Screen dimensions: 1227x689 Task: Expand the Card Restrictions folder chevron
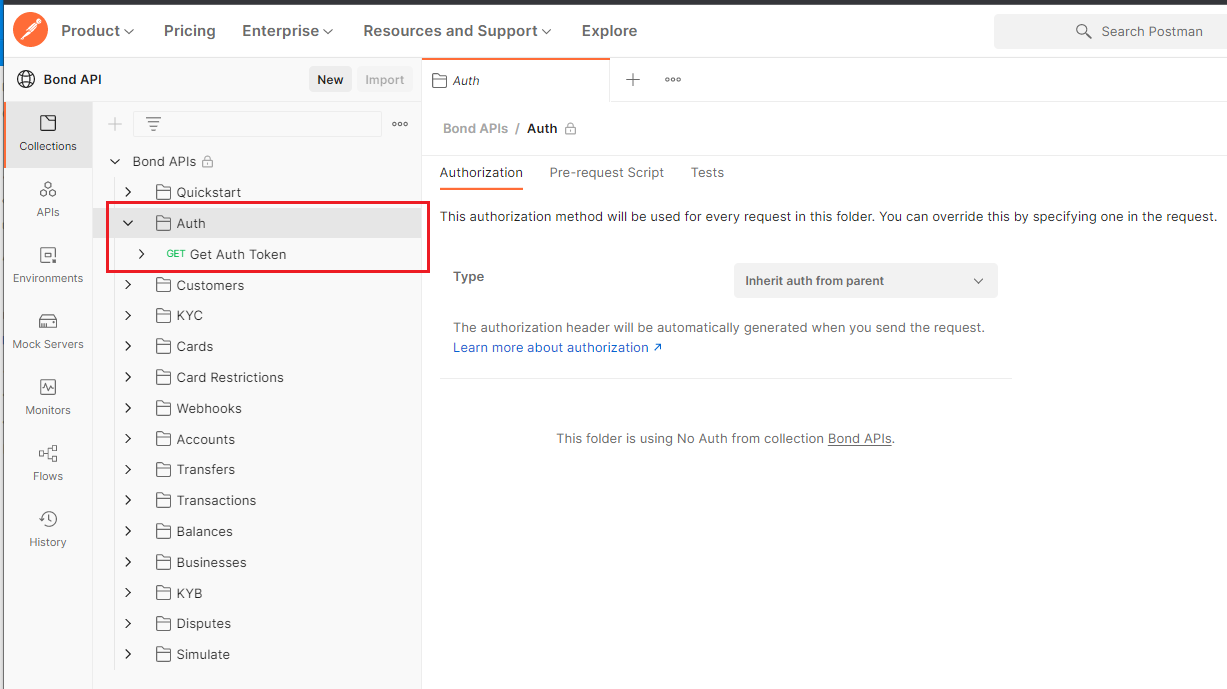128,377
